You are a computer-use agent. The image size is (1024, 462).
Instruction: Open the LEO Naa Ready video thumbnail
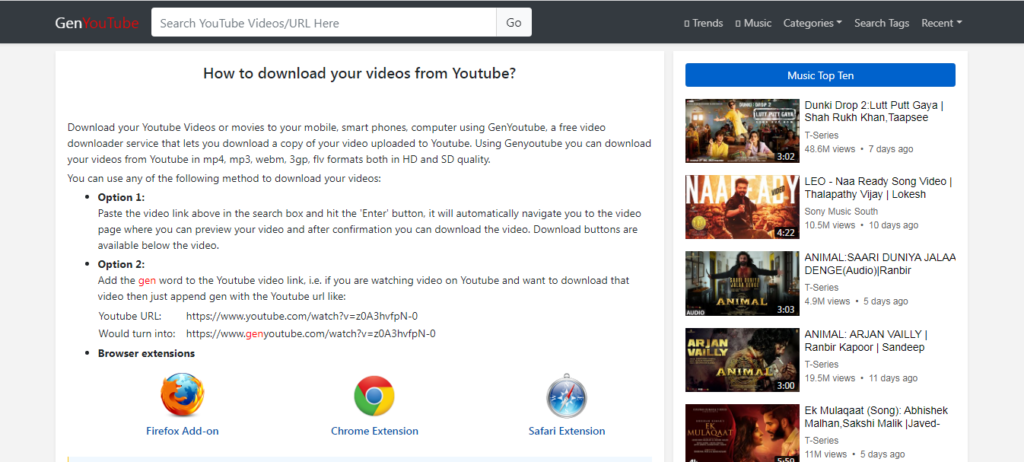pos(743,206)
